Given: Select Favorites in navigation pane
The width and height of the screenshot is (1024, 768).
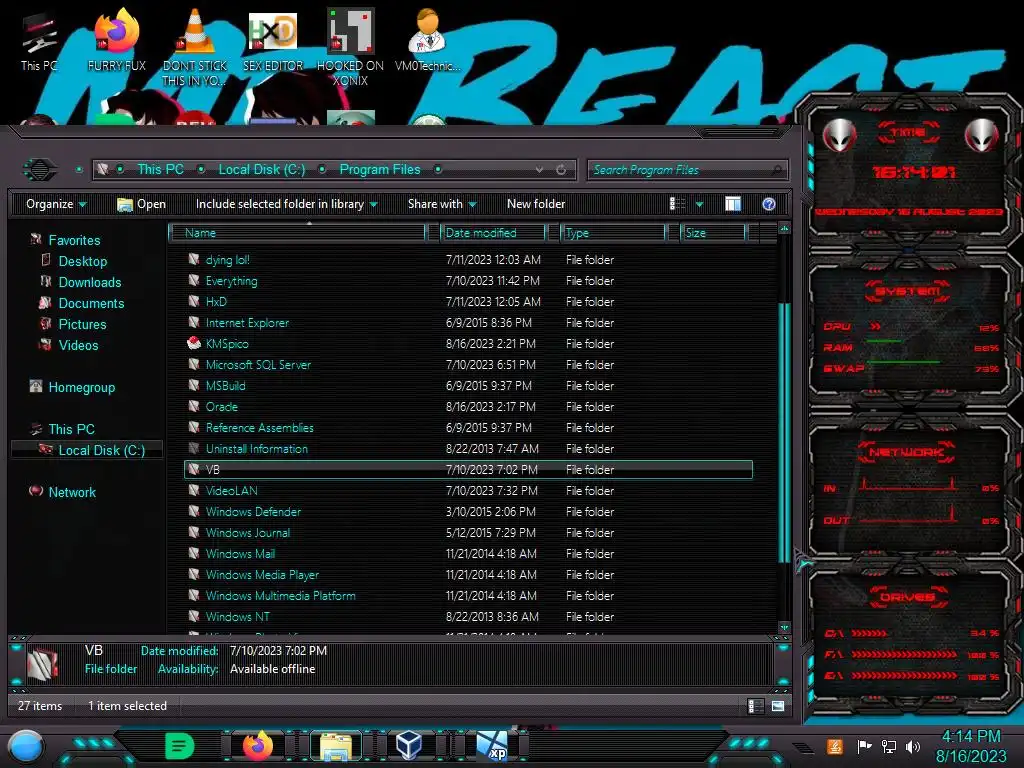Looking at the screenshot, I should [74, 240].
